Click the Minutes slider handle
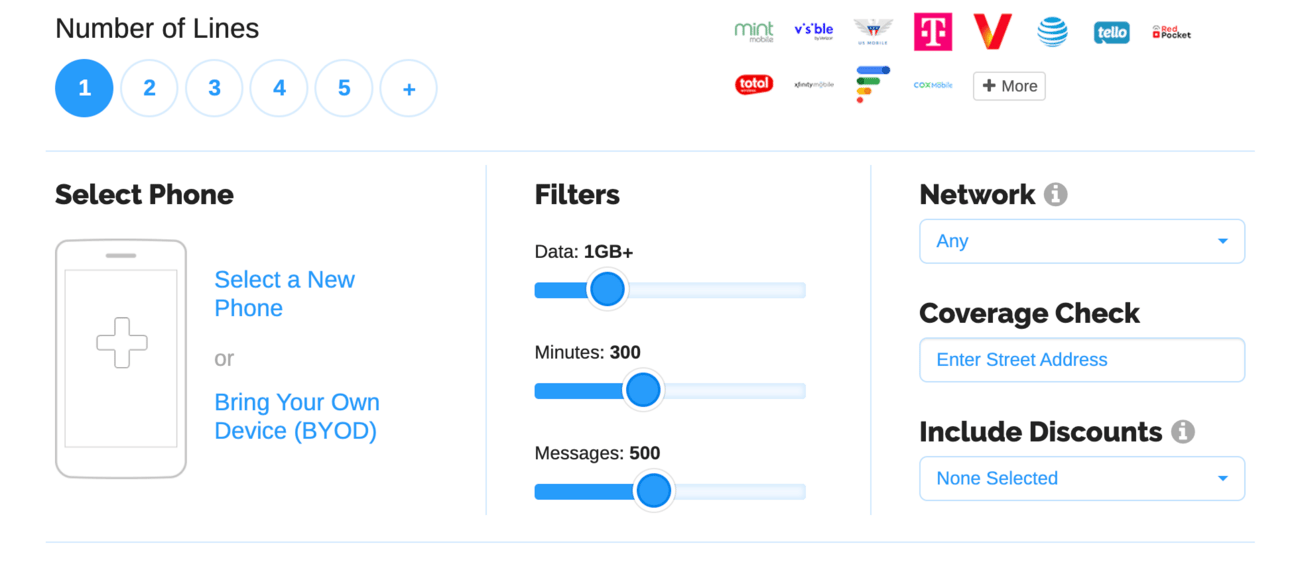1292x574 pixels. pyautogui.click(x=643, y=390)
